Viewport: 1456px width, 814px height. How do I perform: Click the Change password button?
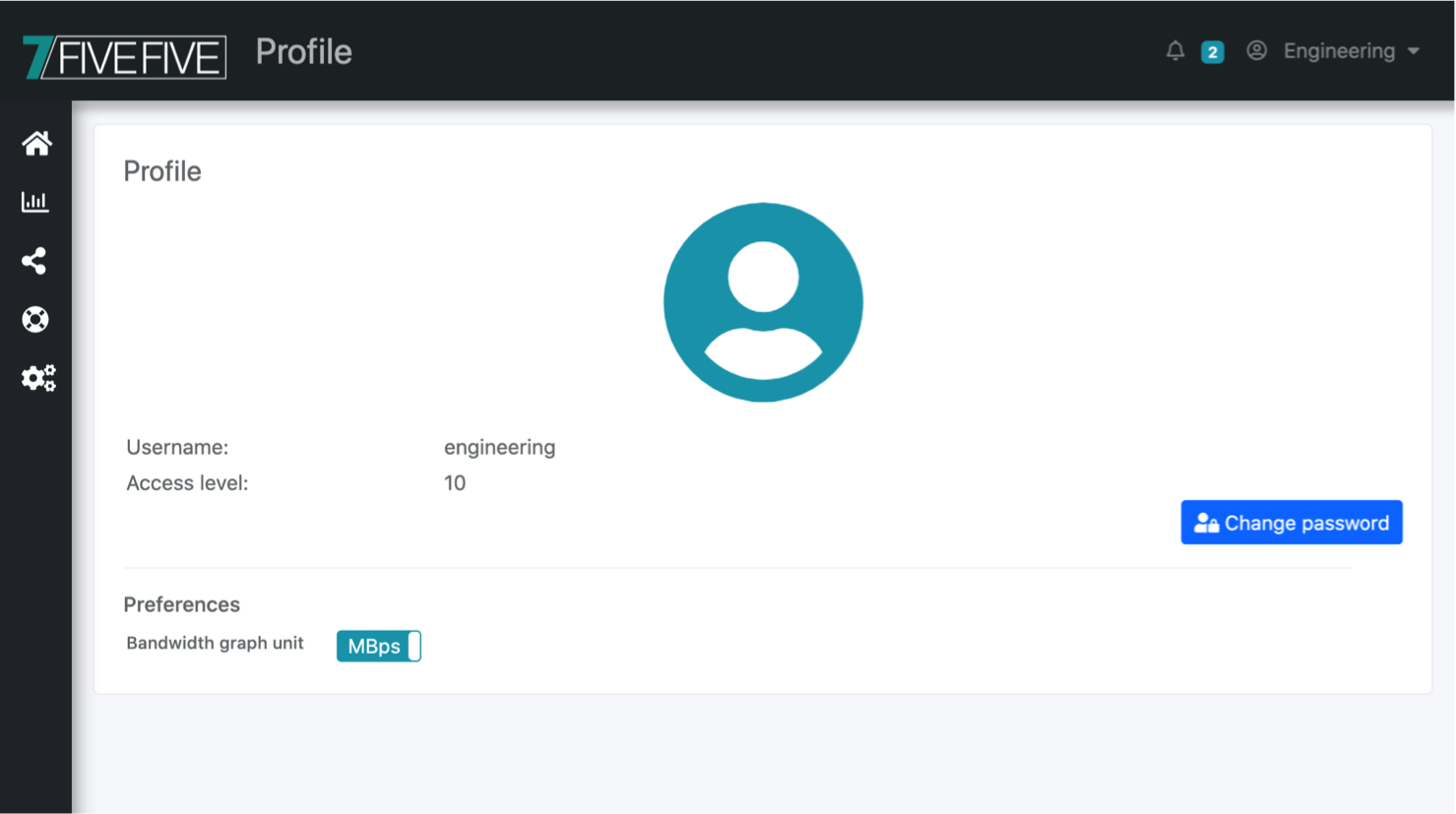[1291, 523]
